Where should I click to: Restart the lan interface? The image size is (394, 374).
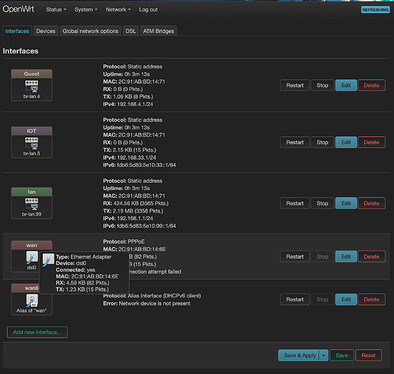(x=295, y=203)
